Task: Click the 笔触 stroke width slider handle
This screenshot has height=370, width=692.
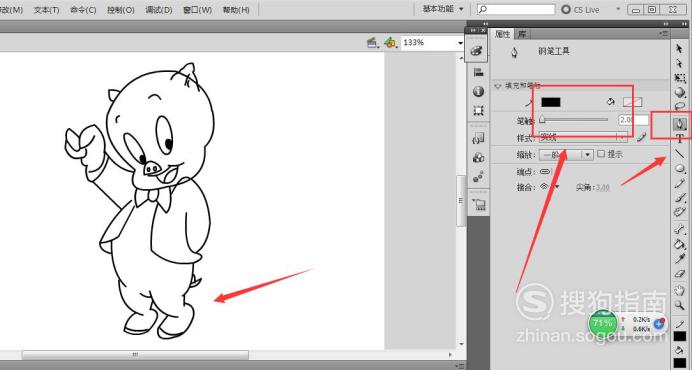Action: tap(542, 120)
